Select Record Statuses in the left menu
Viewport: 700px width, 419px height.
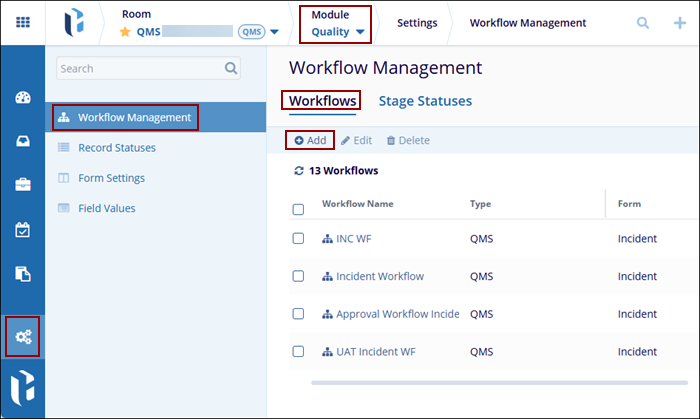click(x=116, y=148)
